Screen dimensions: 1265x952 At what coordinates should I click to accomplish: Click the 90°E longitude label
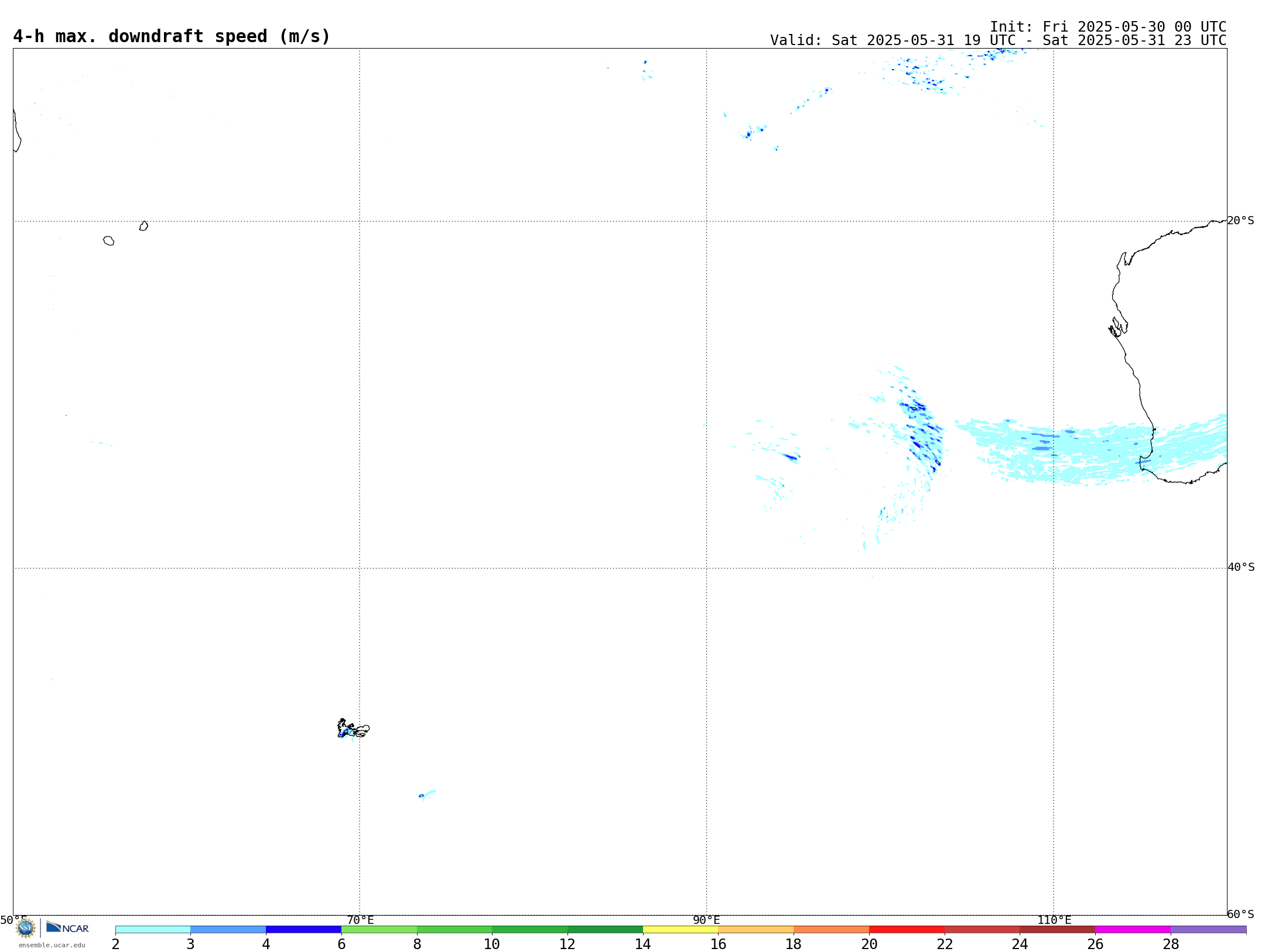click(706, 920)
